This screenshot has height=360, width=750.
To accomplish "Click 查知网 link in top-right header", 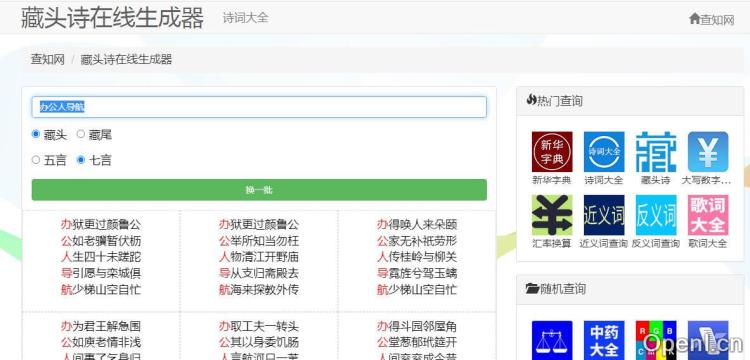I will click(717, 20).
